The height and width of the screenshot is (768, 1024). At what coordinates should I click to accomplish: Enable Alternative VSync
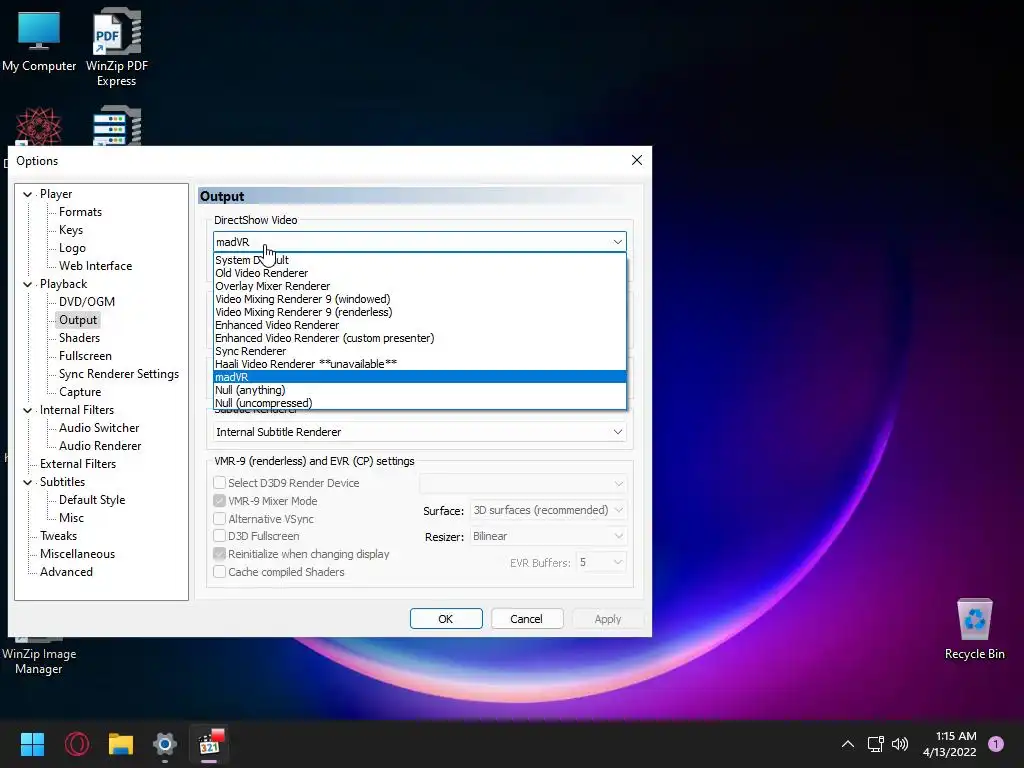pos(220,519)
